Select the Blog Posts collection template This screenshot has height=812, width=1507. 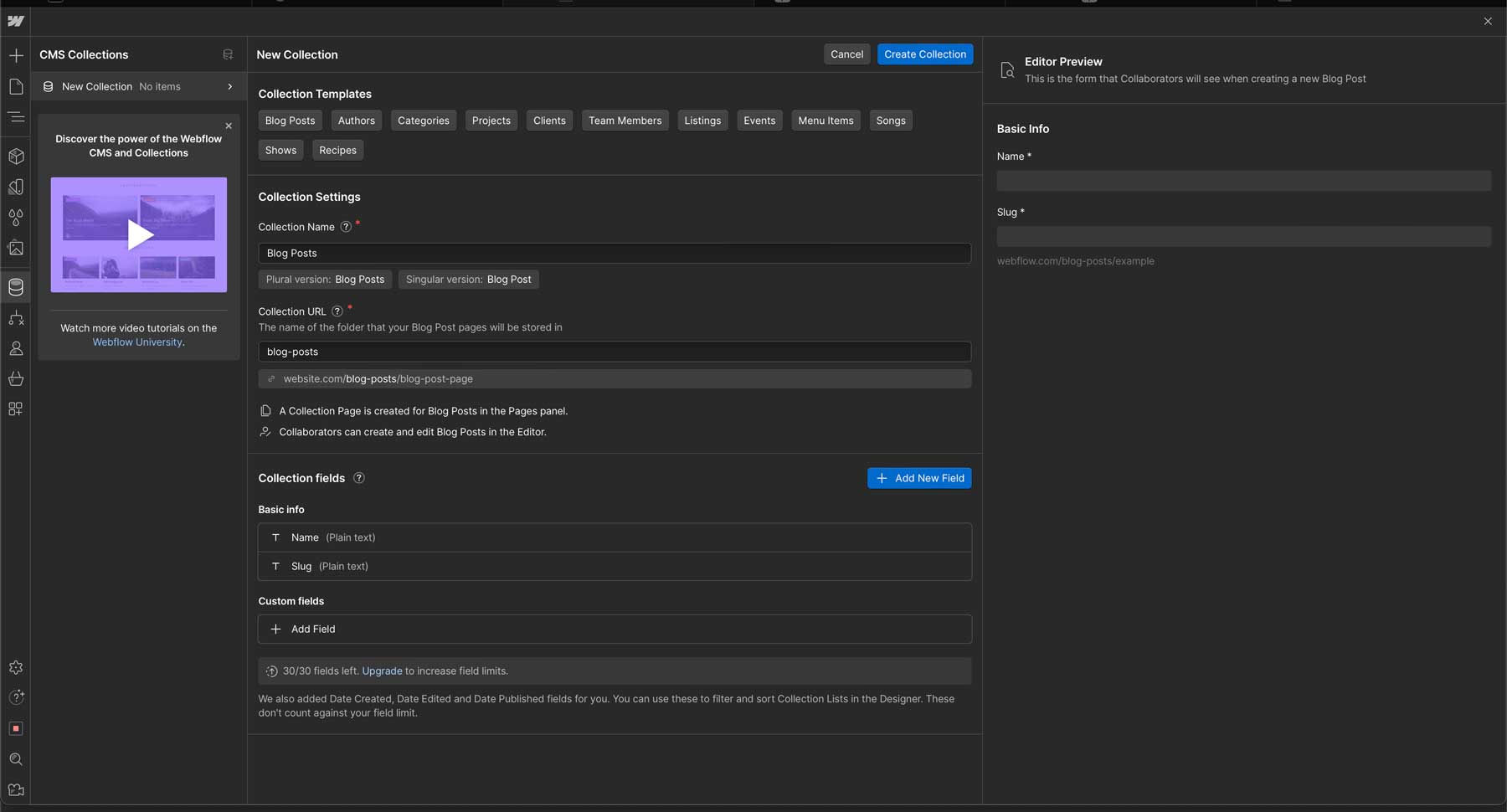point(289,120)
